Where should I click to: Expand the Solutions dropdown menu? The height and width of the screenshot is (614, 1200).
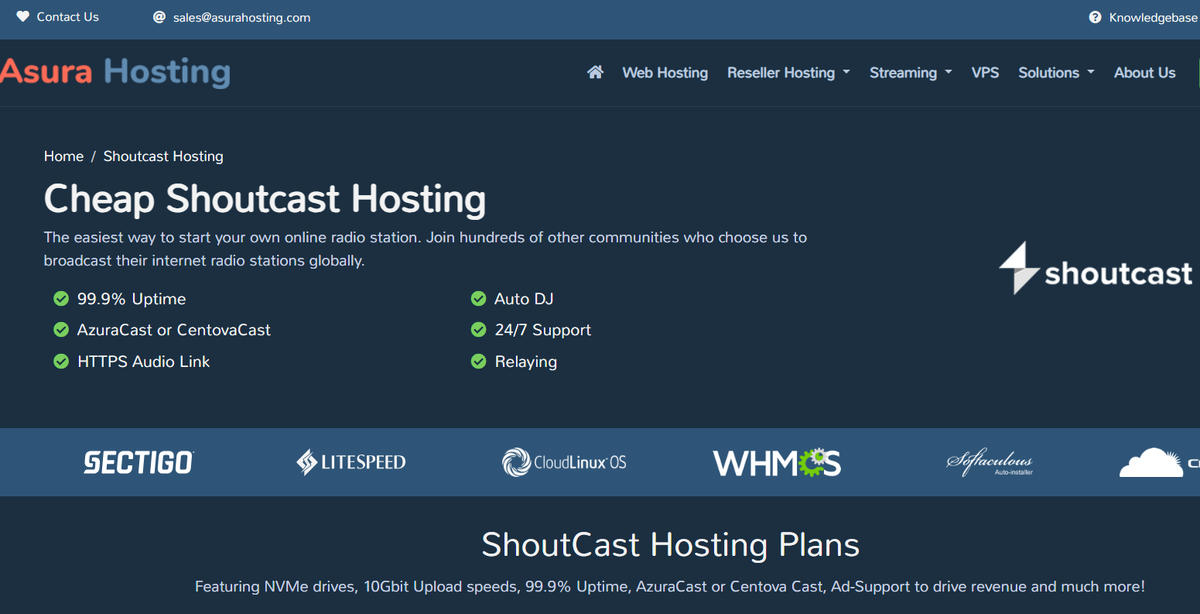point(1056,73)
